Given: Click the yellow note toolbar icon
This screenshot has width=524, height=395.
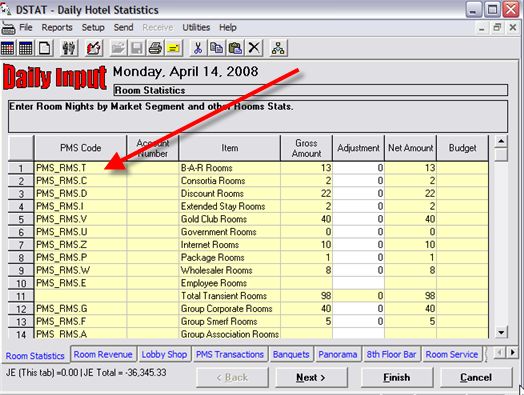Looking at the screenshot, I should 173,48.
